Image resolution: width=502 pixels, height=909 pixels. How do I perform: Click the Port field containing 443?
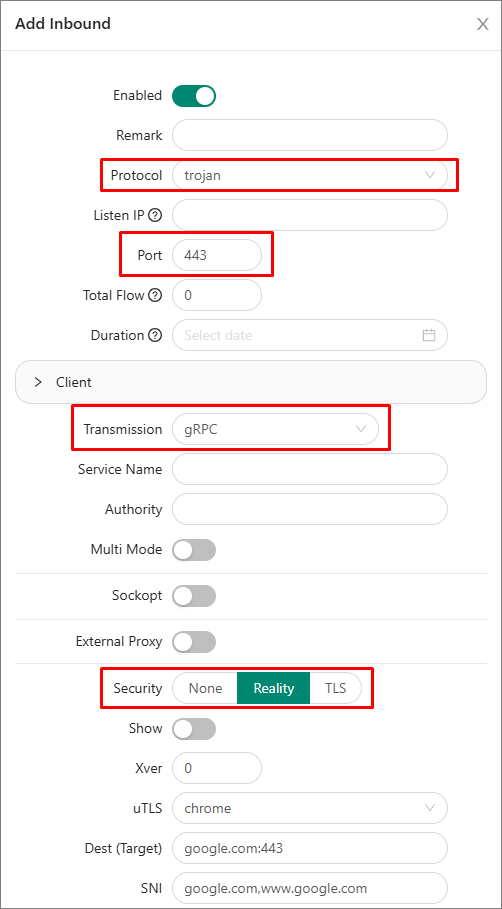217,255
